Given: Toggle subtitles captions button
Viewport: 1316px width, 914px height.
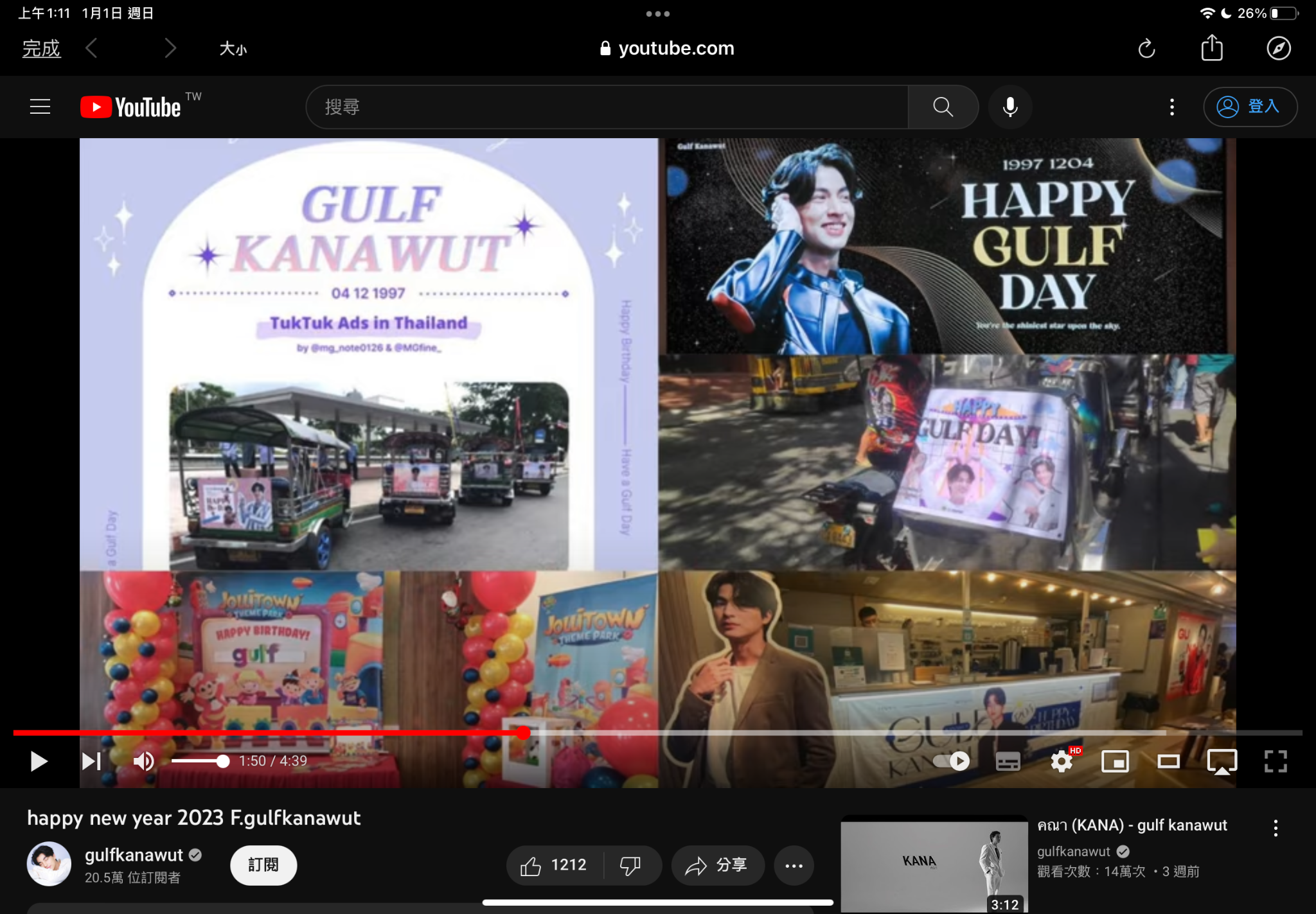Looking at the screenshot, I should click(x=1008, y=762).
